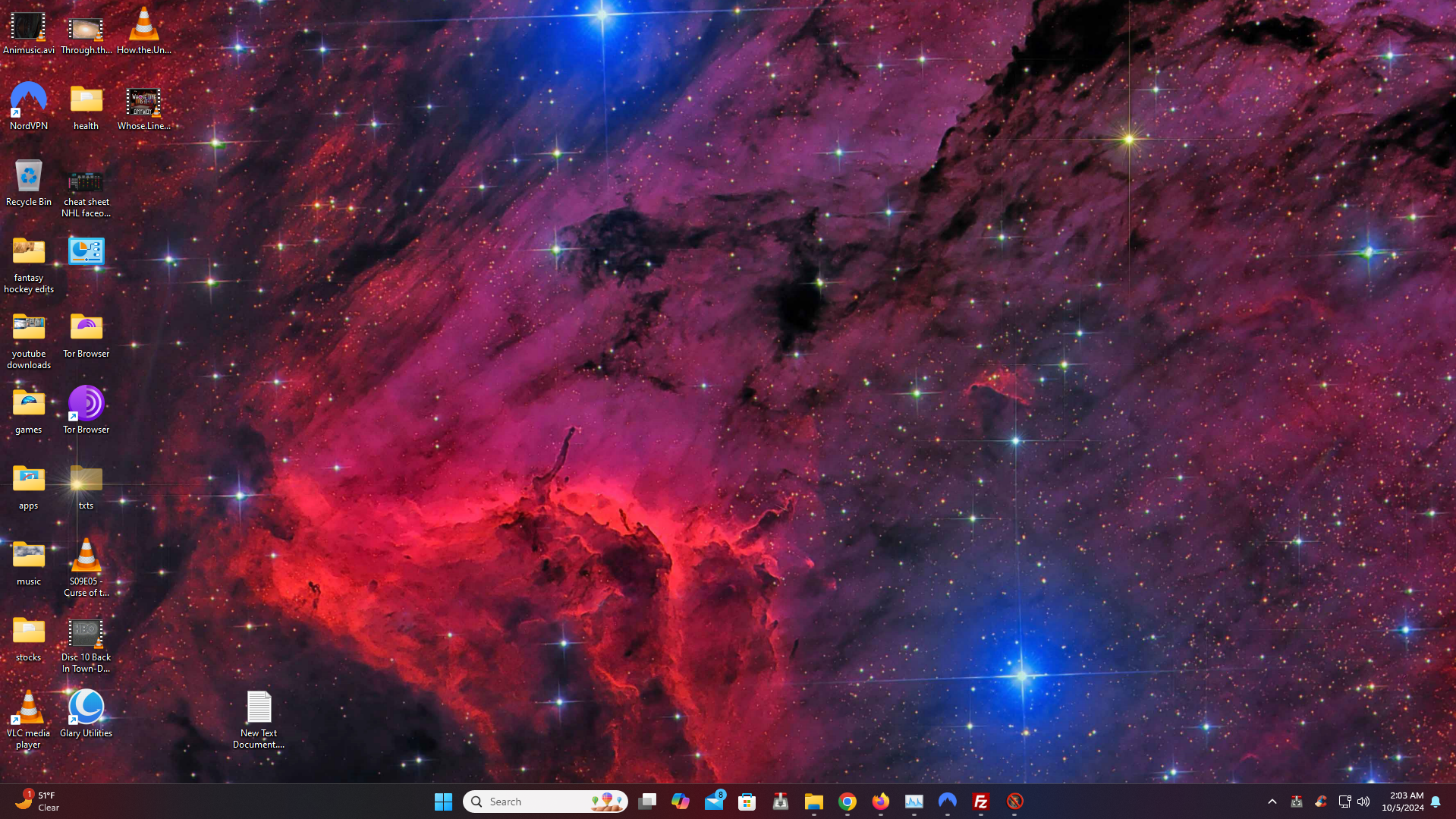Open NordVPN desktop shortcut

[x=28, y=101]
